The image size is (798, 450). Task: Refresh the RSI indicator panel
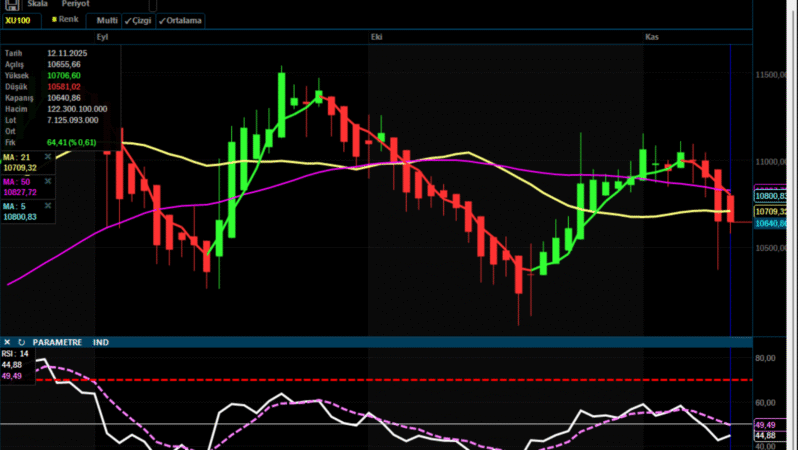[x=20, y=342]
